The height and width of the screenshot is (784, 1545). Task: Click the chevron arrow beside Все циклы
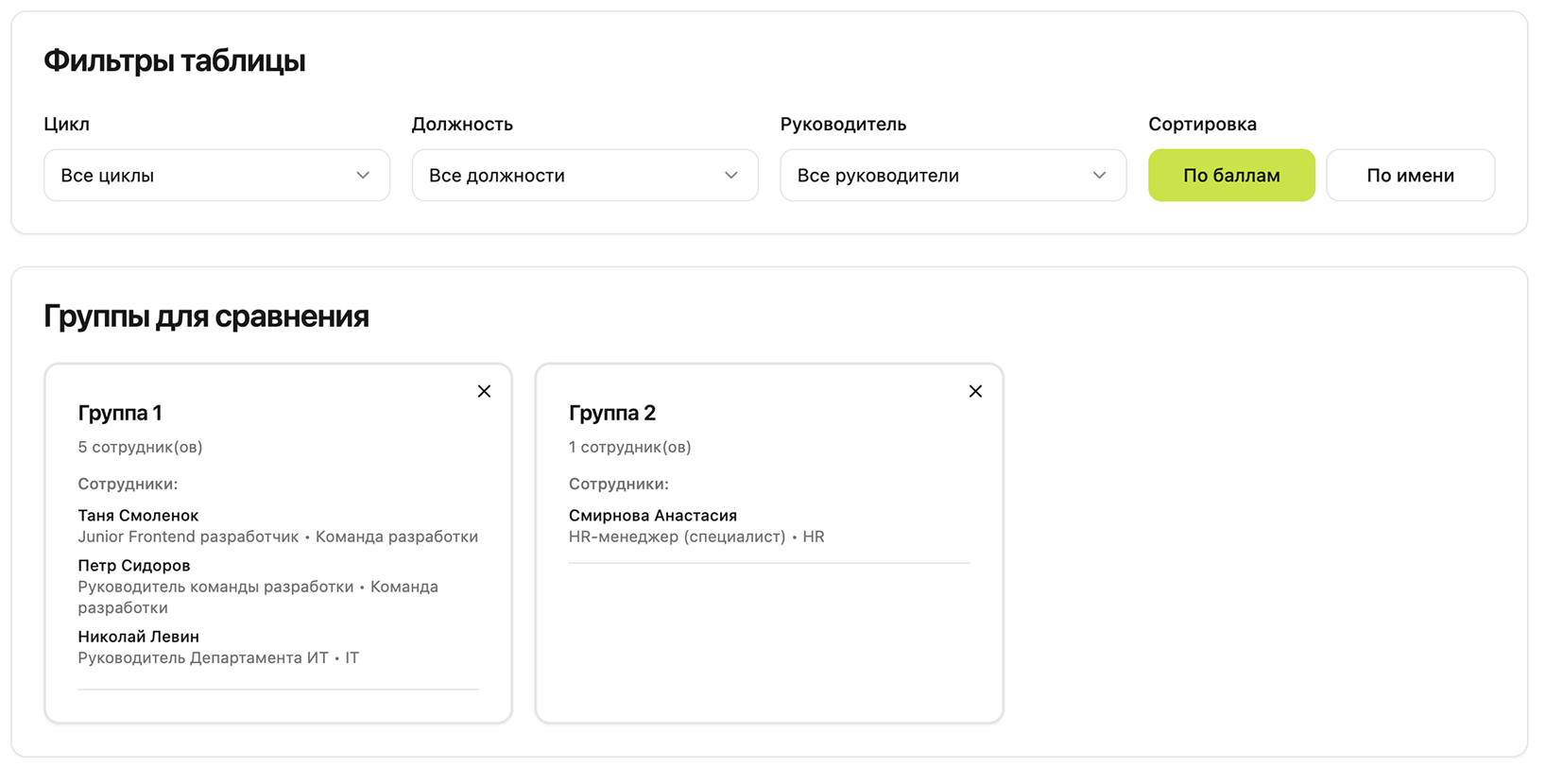click(x=363, y=176)
